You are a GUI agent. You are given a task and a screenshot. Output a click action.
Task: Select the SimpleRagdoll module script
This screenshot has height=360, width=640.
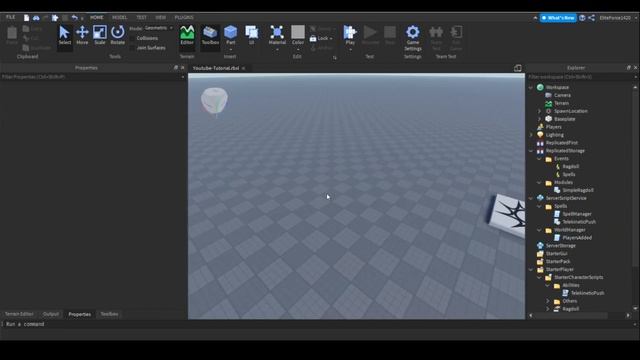[x=578, y=190]
